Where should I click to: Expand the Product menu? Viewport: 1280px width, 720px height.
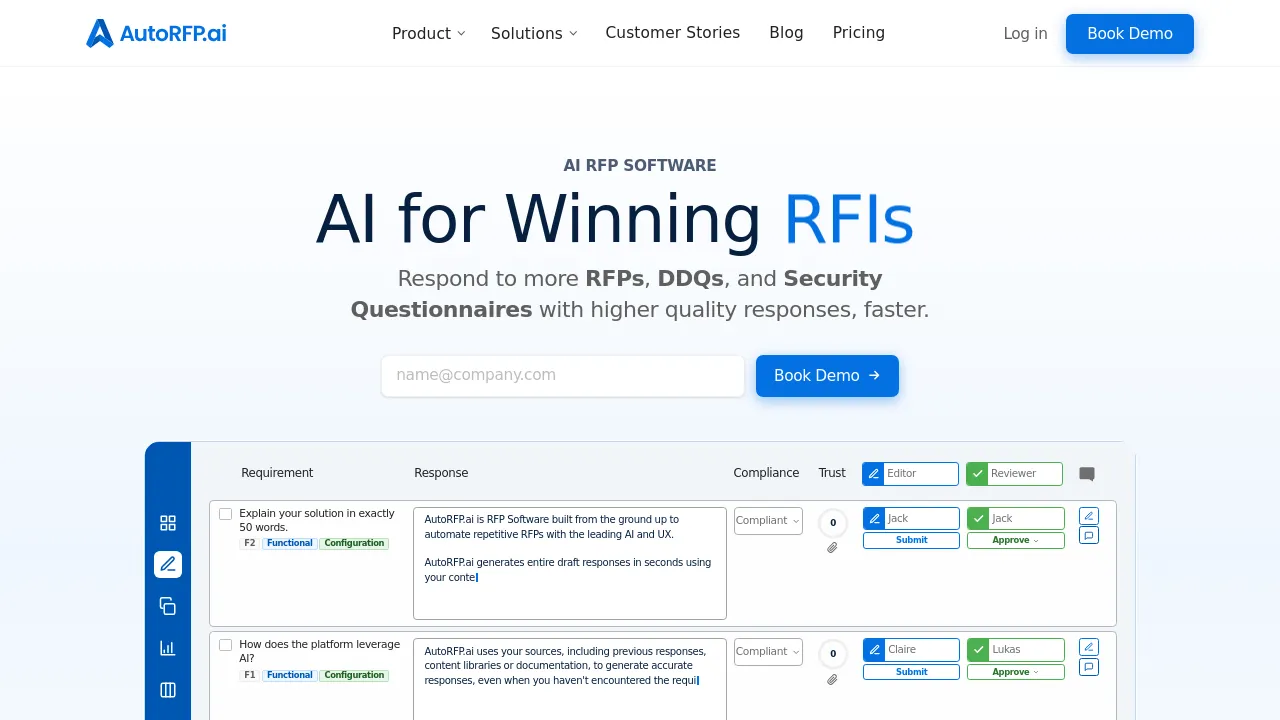[428, 33]
